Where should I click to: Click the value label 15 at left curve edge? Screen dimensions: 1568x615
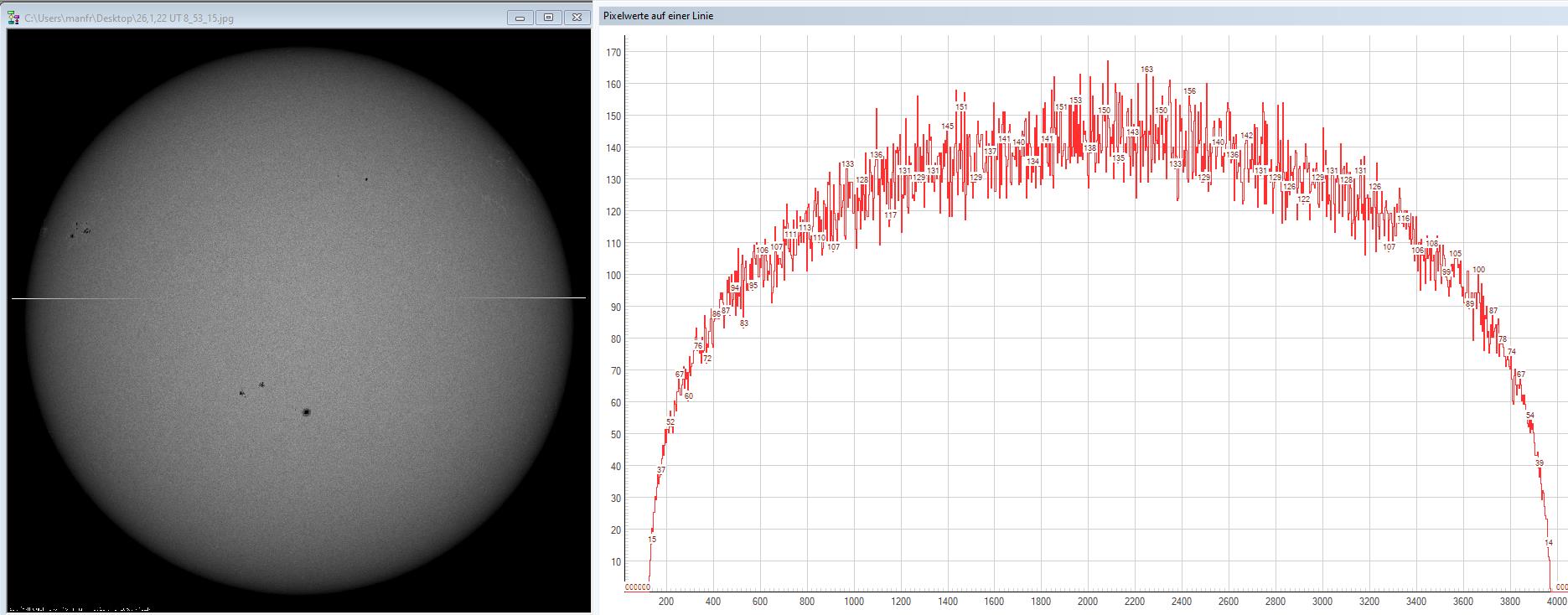tap(652, 540)
